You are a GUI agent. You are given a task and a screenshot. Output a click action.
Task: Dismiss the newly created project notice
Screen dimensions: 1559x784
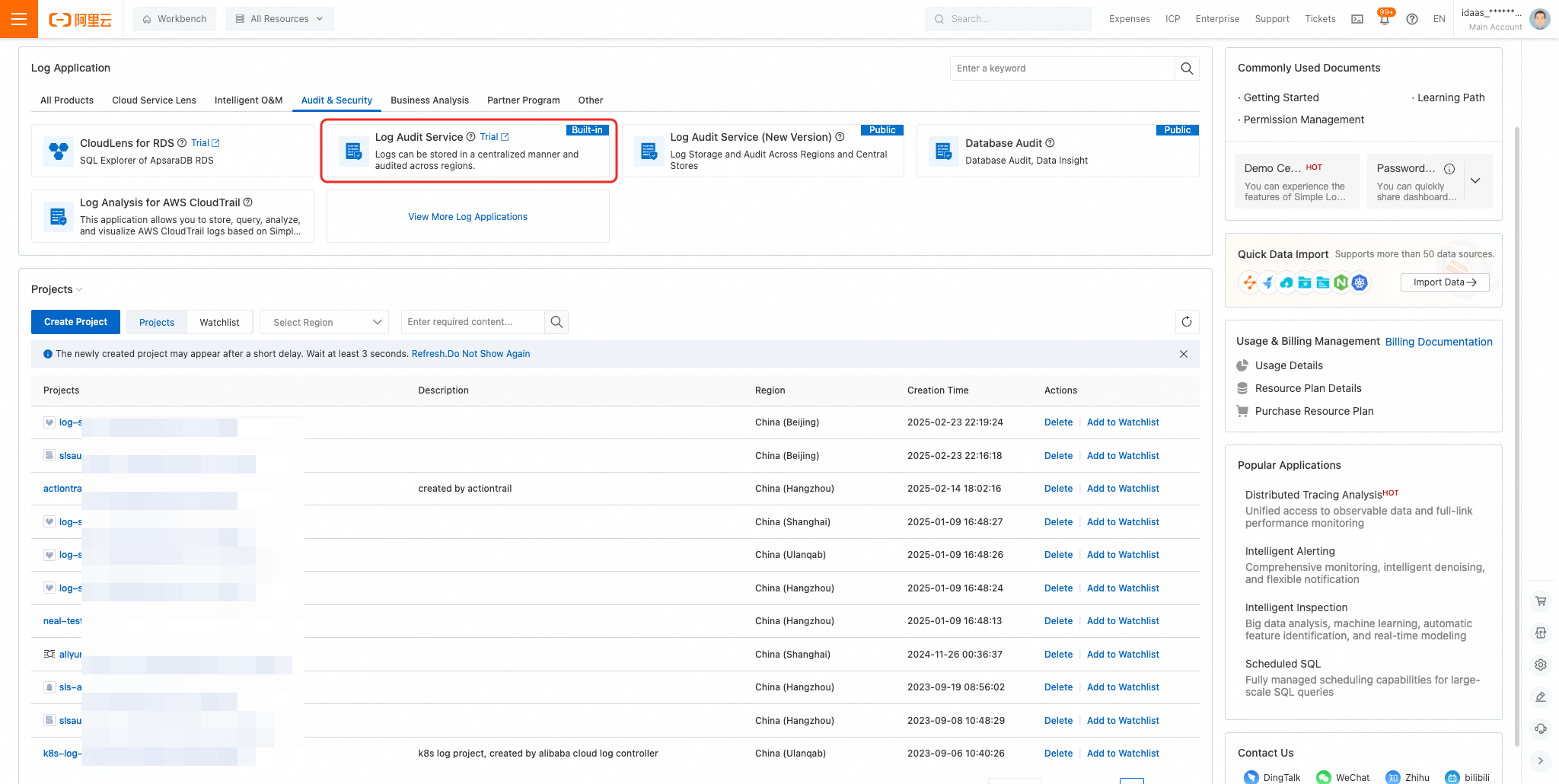point(1184,354)
